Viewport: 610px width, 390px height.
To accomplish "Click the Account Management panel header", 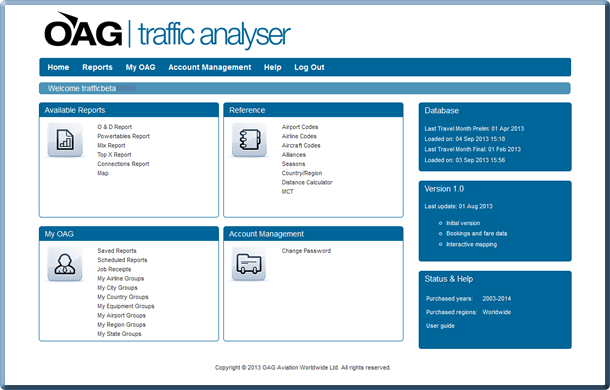I will pyautogui.click(x=313, y=234).
